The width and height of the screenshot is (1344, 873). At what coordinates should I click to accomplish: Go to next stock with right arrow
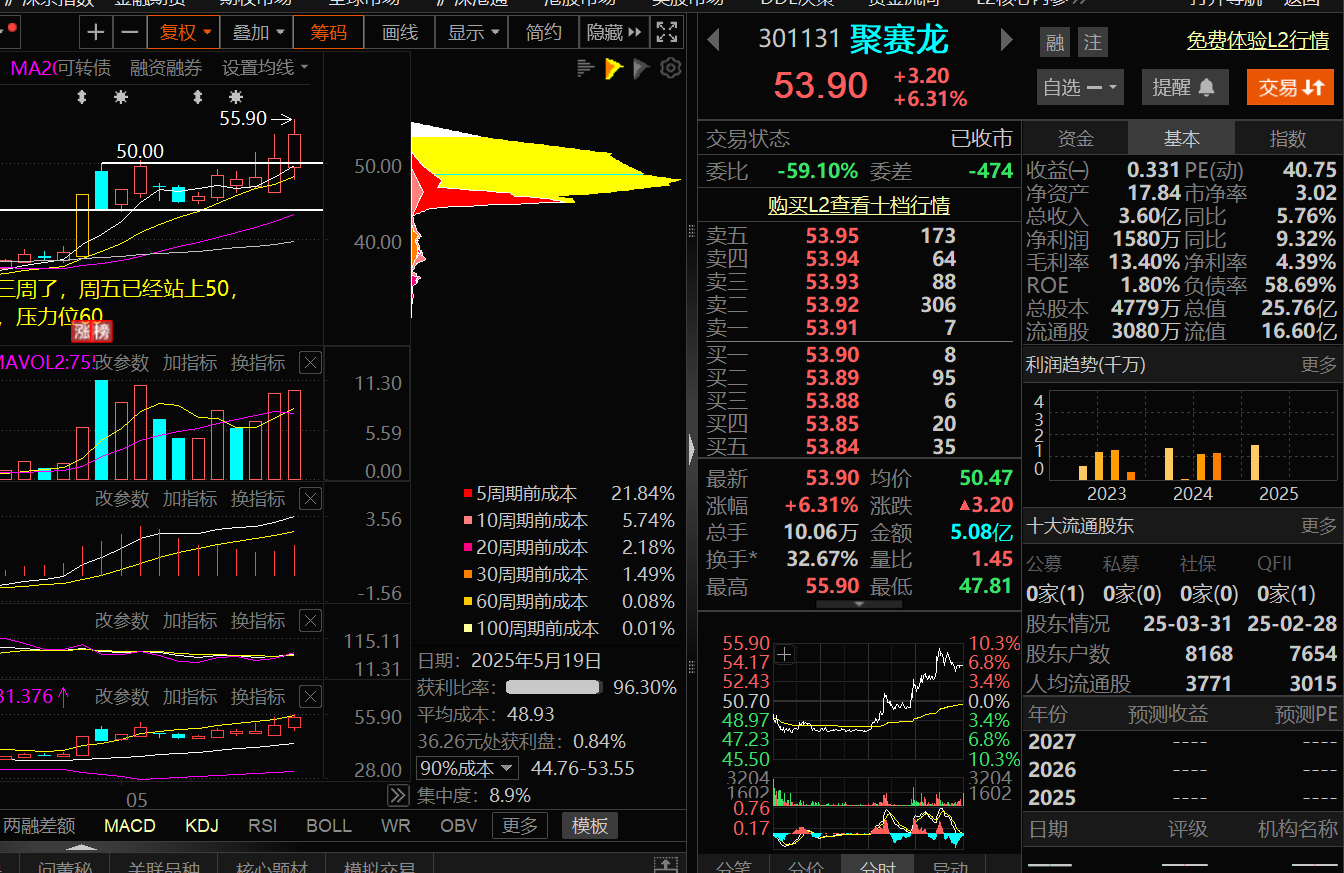coord(1007,41)
